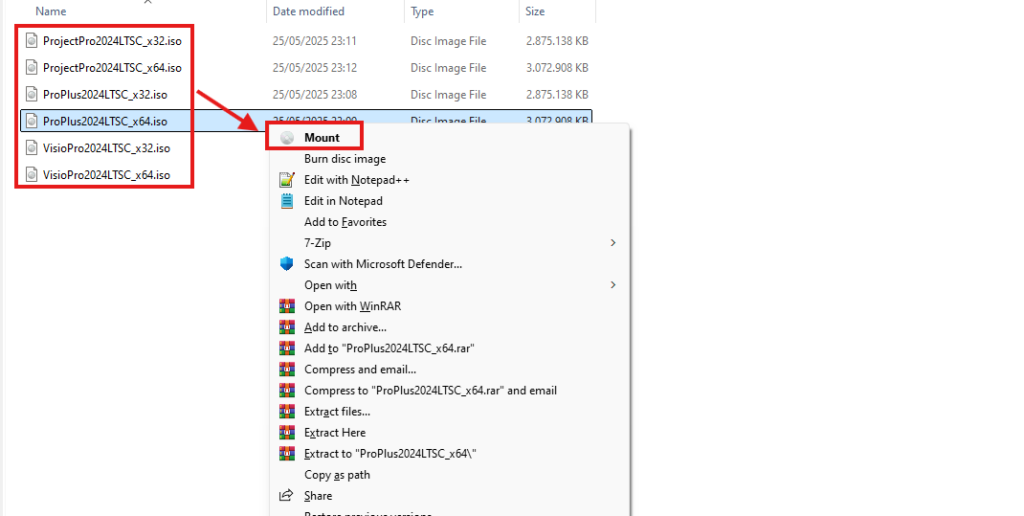The height and width of the screenshot is (516, 1024).
Task: Click the size of ProjectPro2024LTSC_x32.iso
Action: [557, 40]
